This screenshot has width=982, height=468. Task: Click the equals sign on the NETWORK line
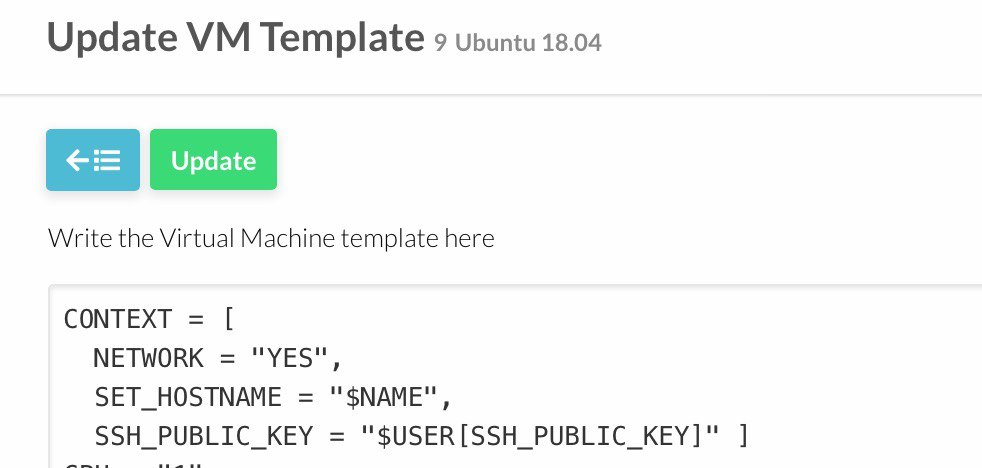tap(227, 359)
